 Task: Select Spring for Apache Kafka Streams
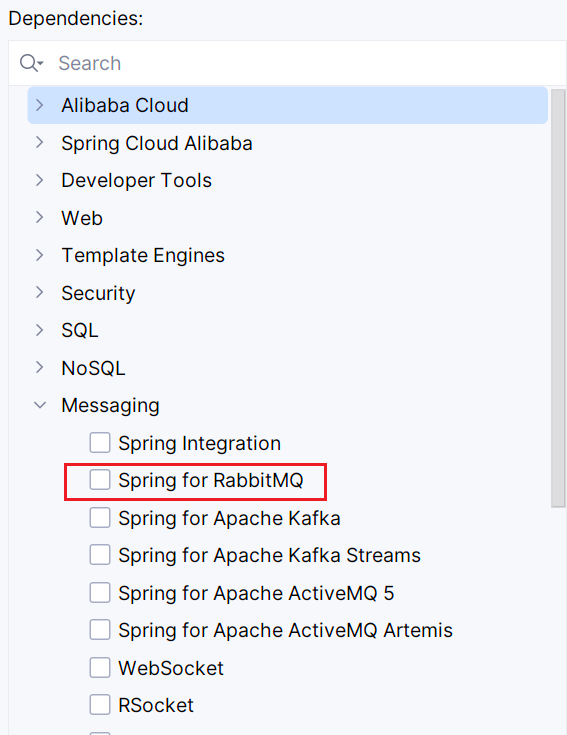[100, 555]
